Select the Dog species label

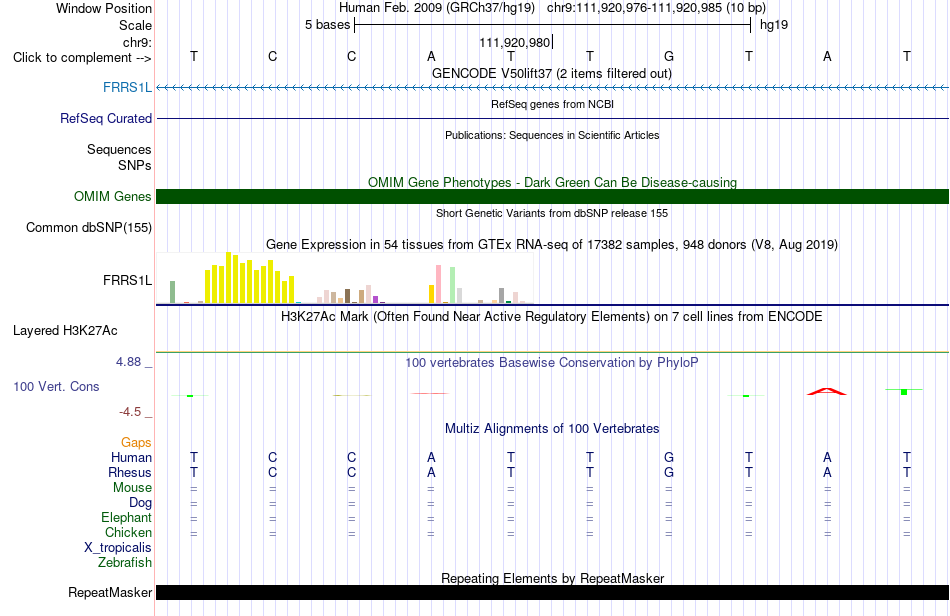click(x=141, y=502)
